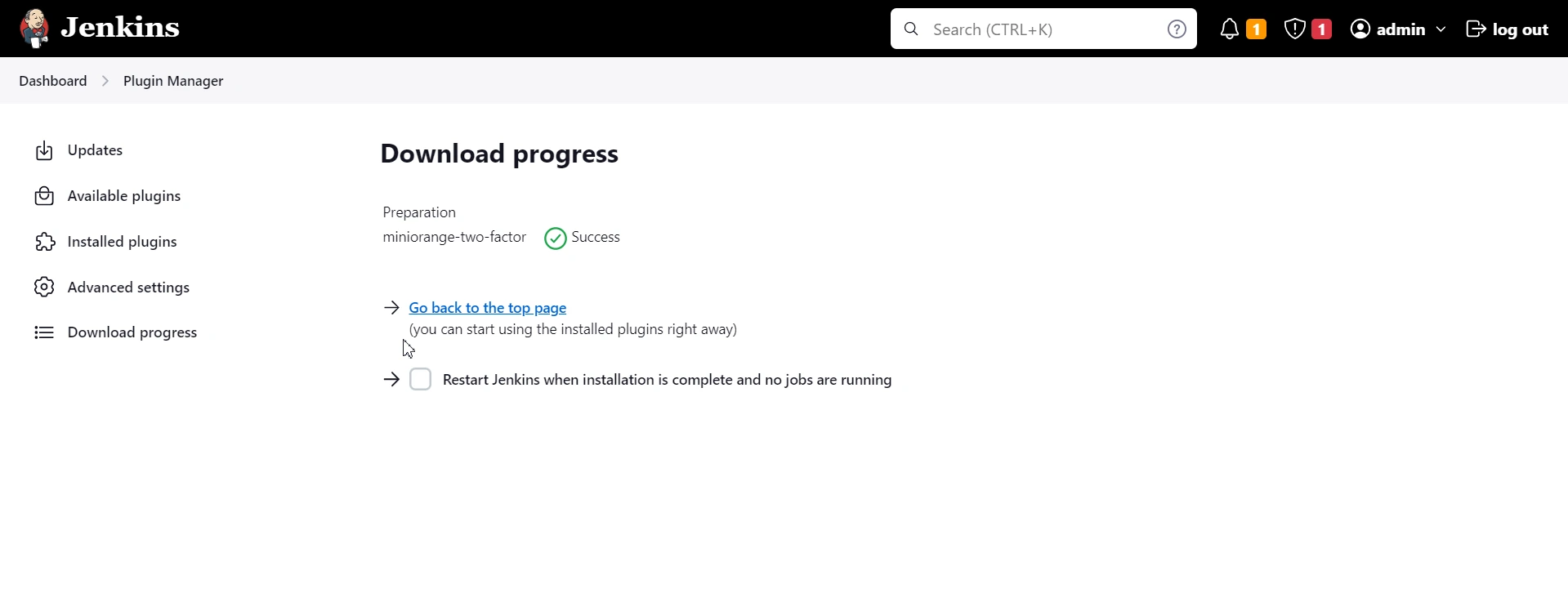Click the Available plugins shopping bag icon
Viewport: 1568px width, 593px height.
coord(44,196)
